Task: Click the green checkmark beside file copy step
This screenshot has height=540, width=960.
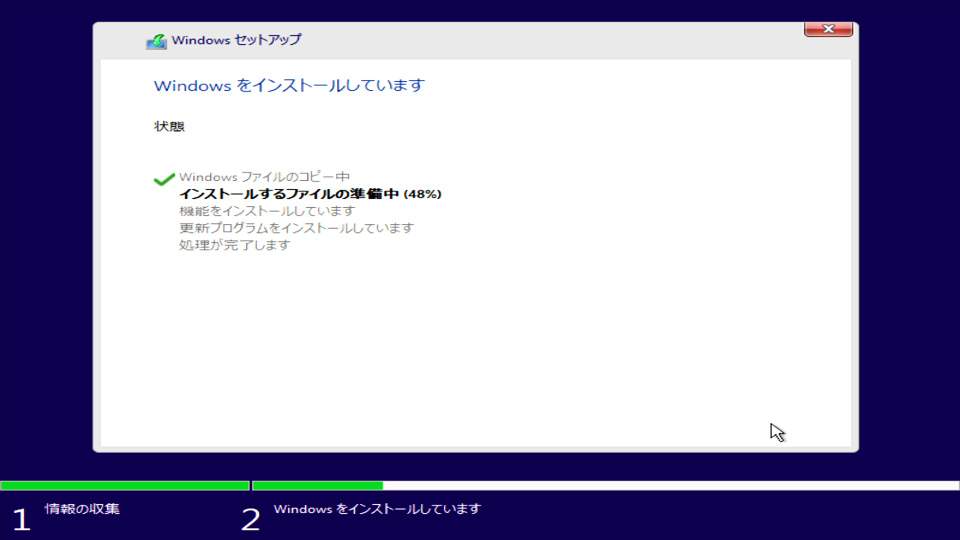Action: click(164, 179)
